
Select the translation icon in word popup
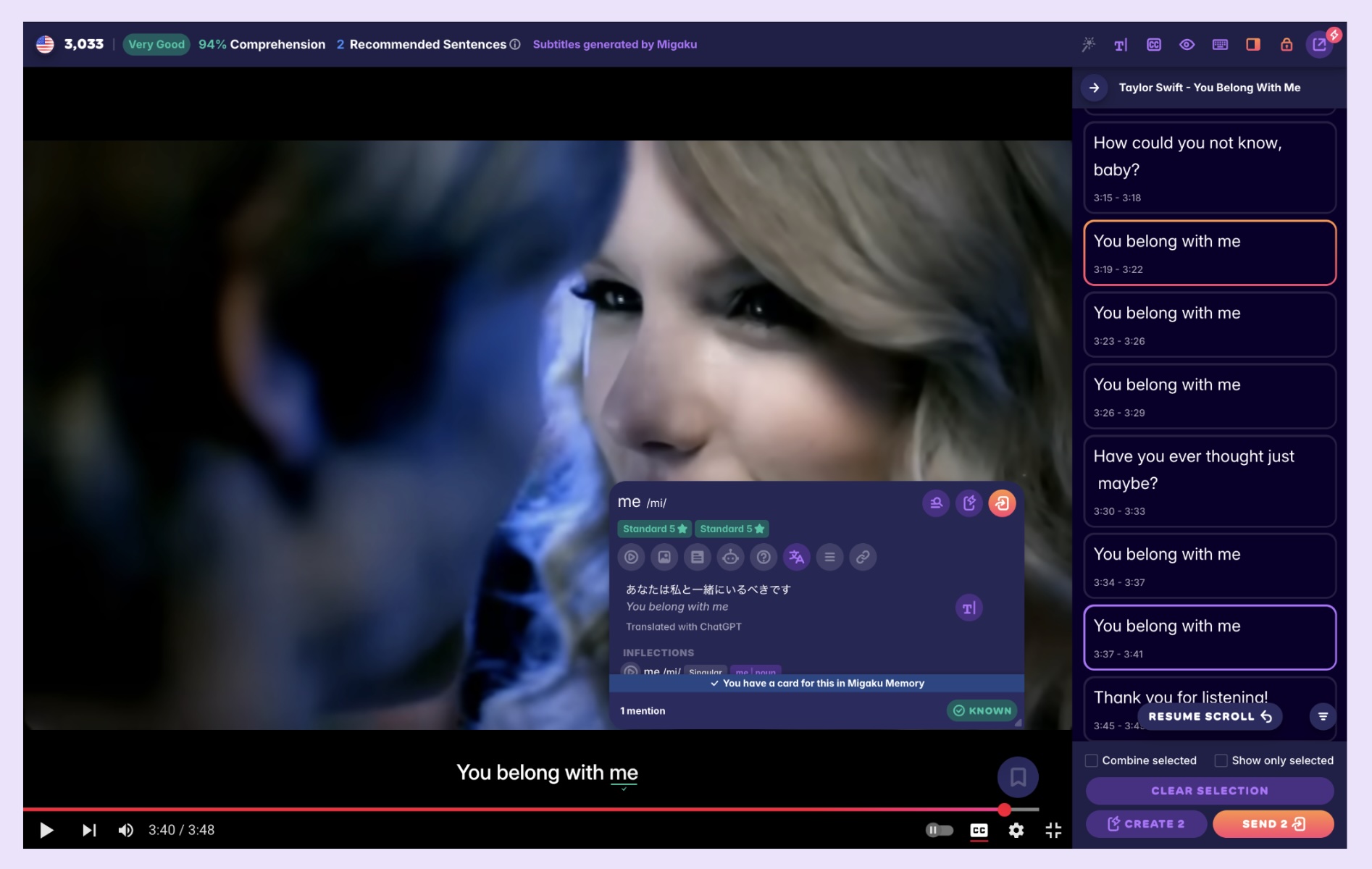797,557
